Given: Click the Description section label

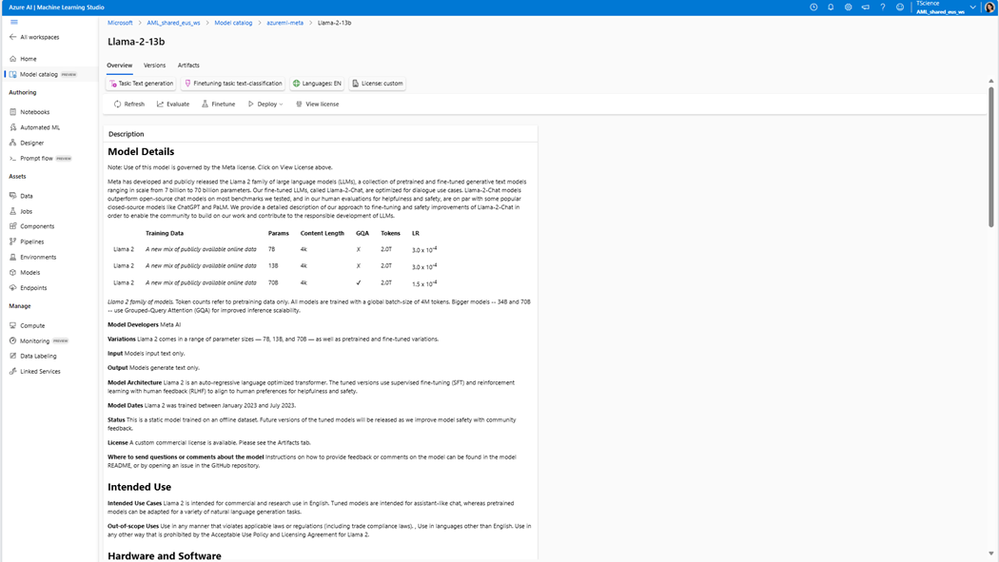Looking at the screenshot, I should click(126, 134).
